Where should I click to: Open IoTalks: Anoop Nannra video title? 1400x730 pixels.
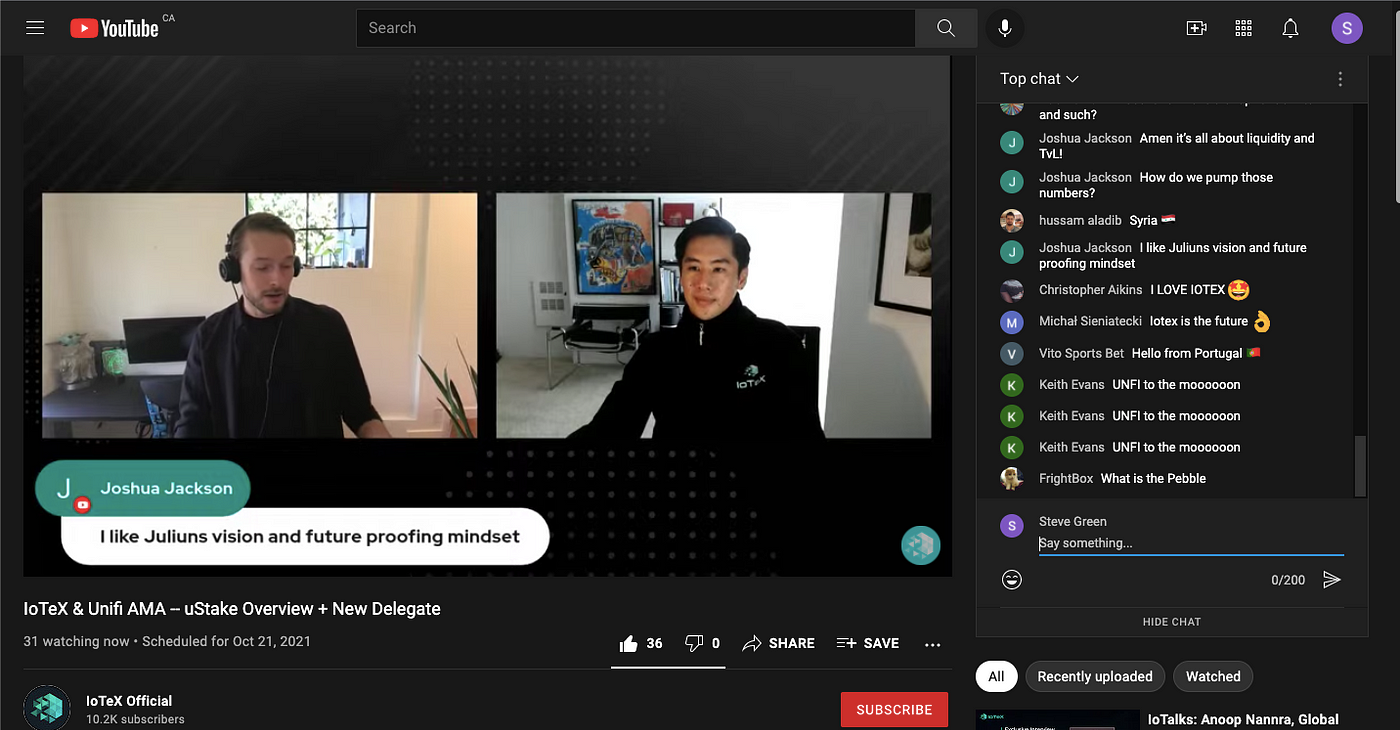pos(1243,719)
